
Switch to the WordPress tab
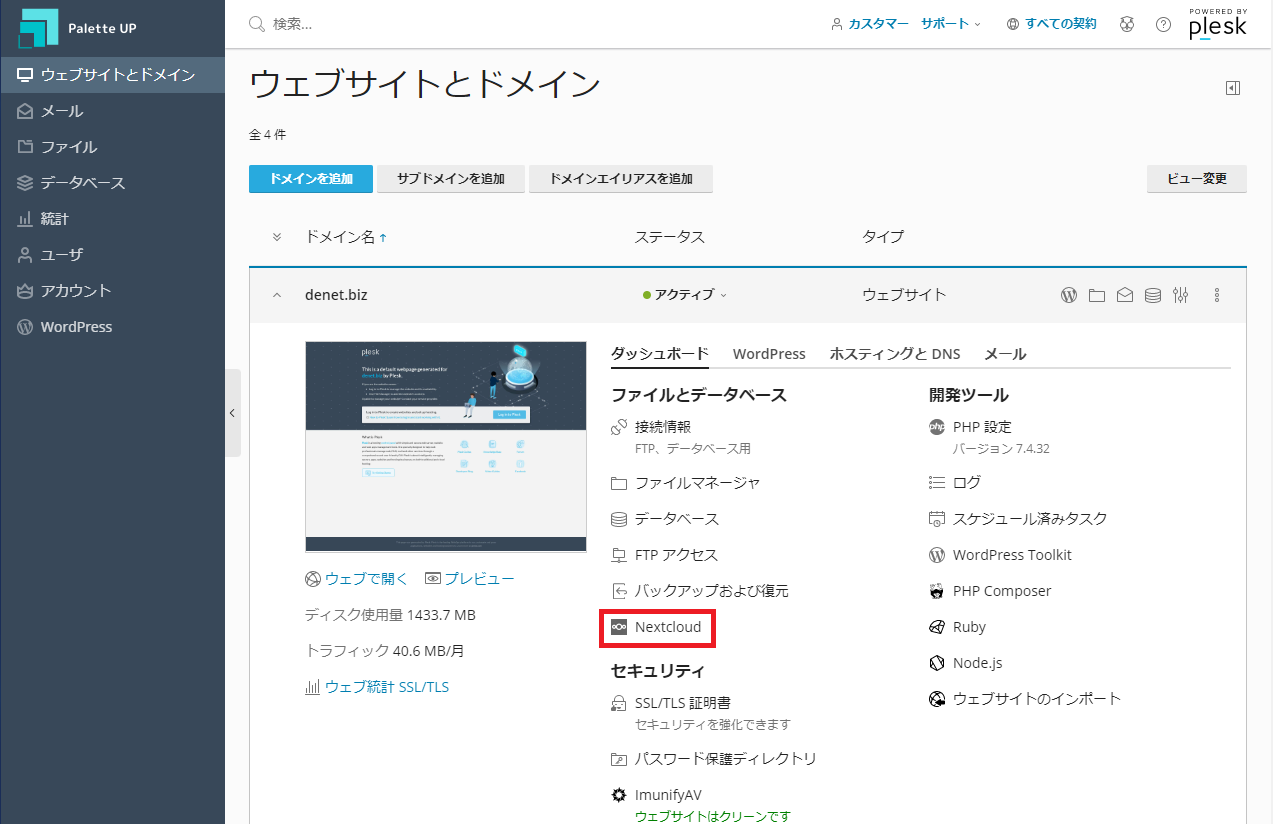click(x=769, y=354)
